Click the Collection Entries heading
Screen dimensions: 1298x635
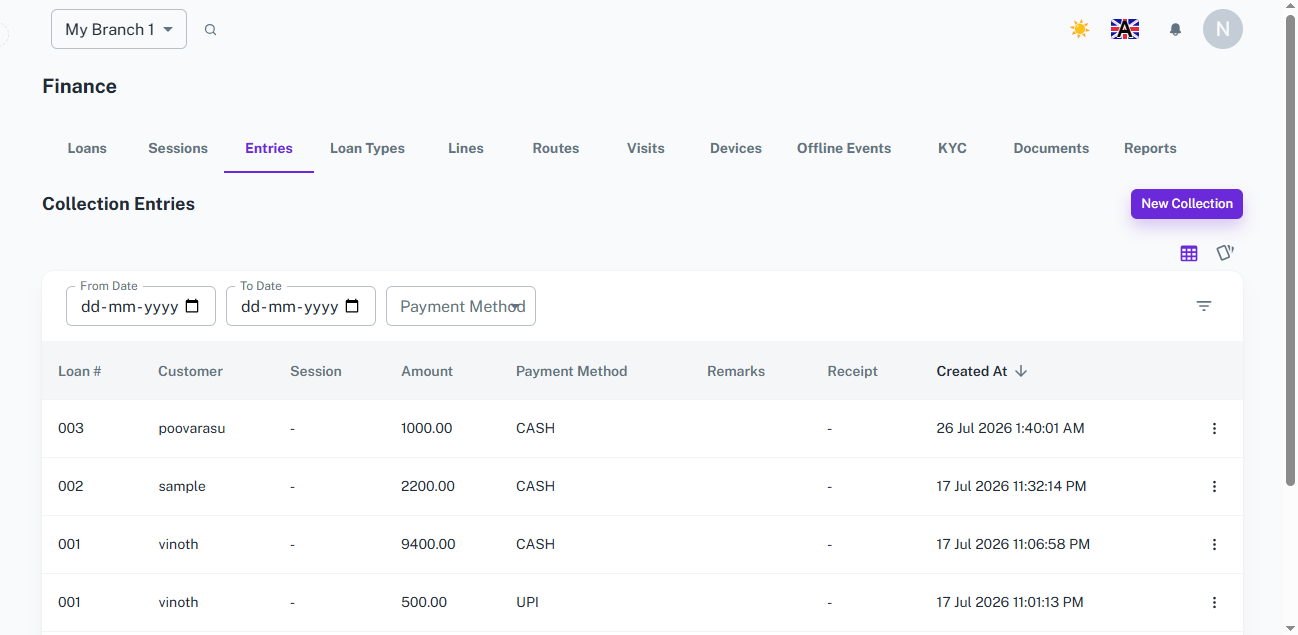coord(118,204)
